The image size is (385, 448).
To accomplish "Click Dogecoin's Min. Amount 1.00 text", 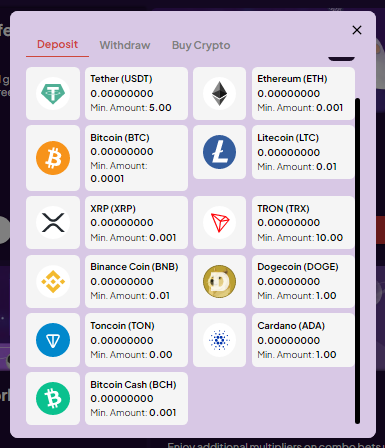I will pos(297,296).
